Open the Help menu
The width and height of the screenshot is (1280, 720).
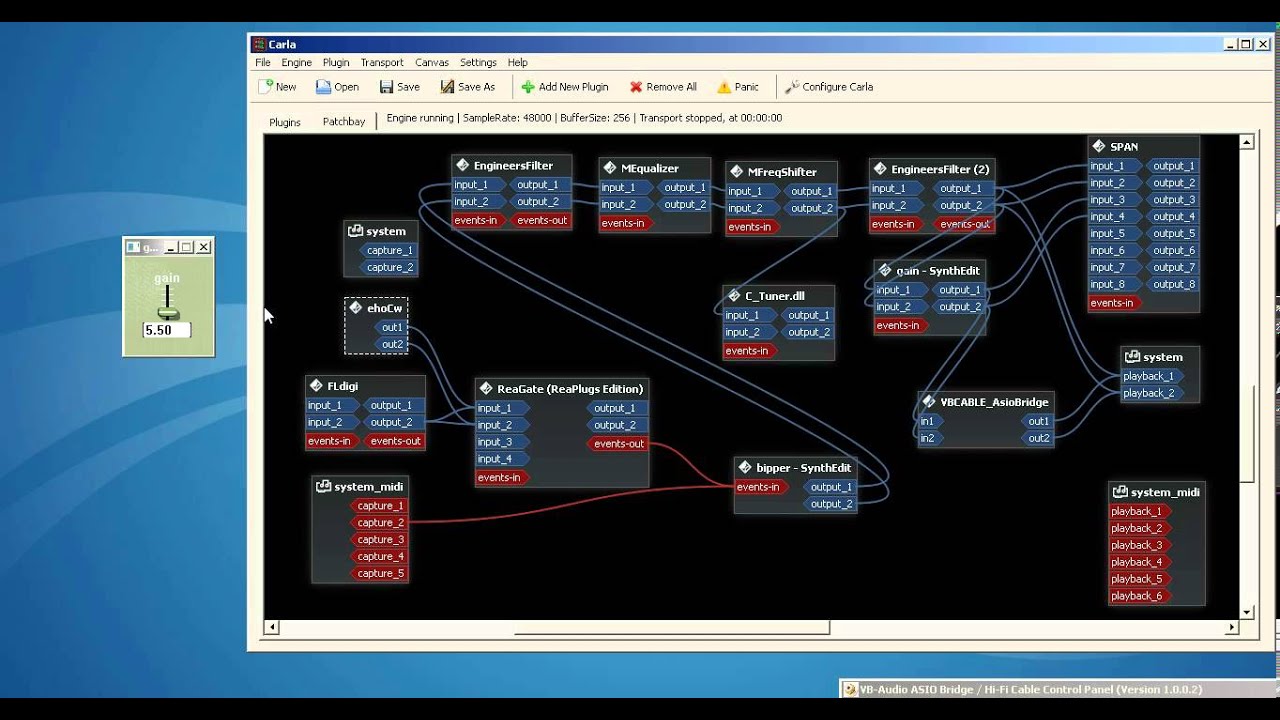click(x=517, y=62)
